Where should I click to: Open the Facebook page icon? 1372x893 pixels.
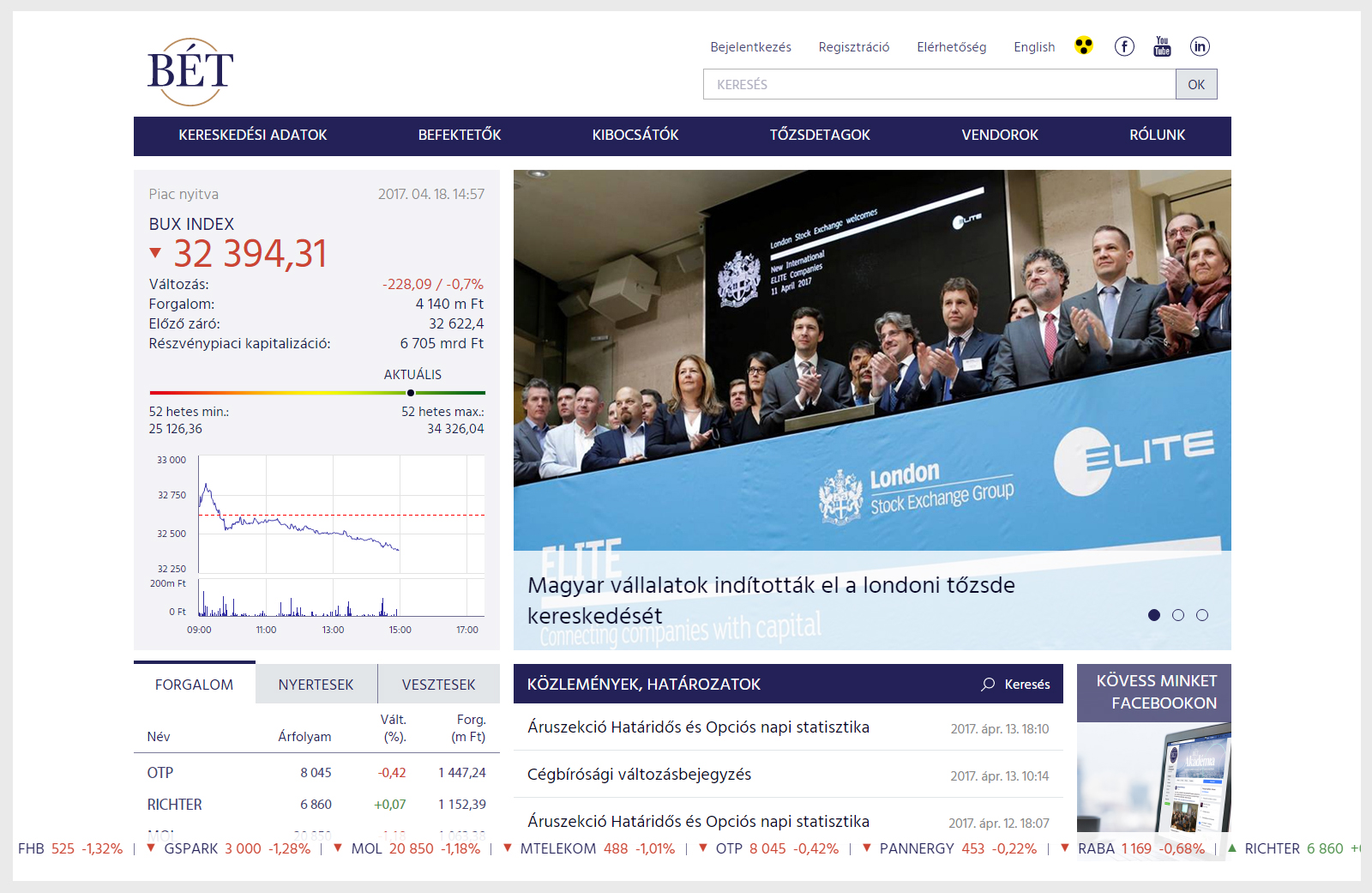click(x=1124, y=46)
